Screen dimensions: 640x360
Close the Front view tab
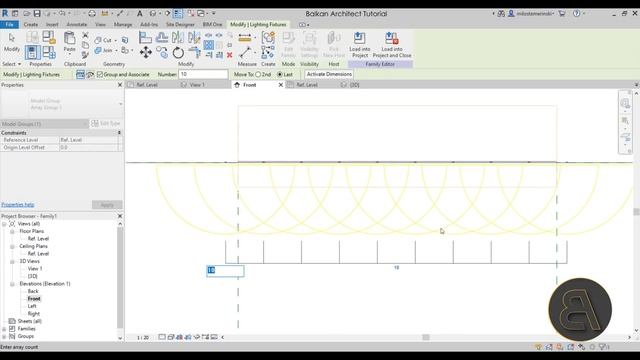(x=281, y=85)
